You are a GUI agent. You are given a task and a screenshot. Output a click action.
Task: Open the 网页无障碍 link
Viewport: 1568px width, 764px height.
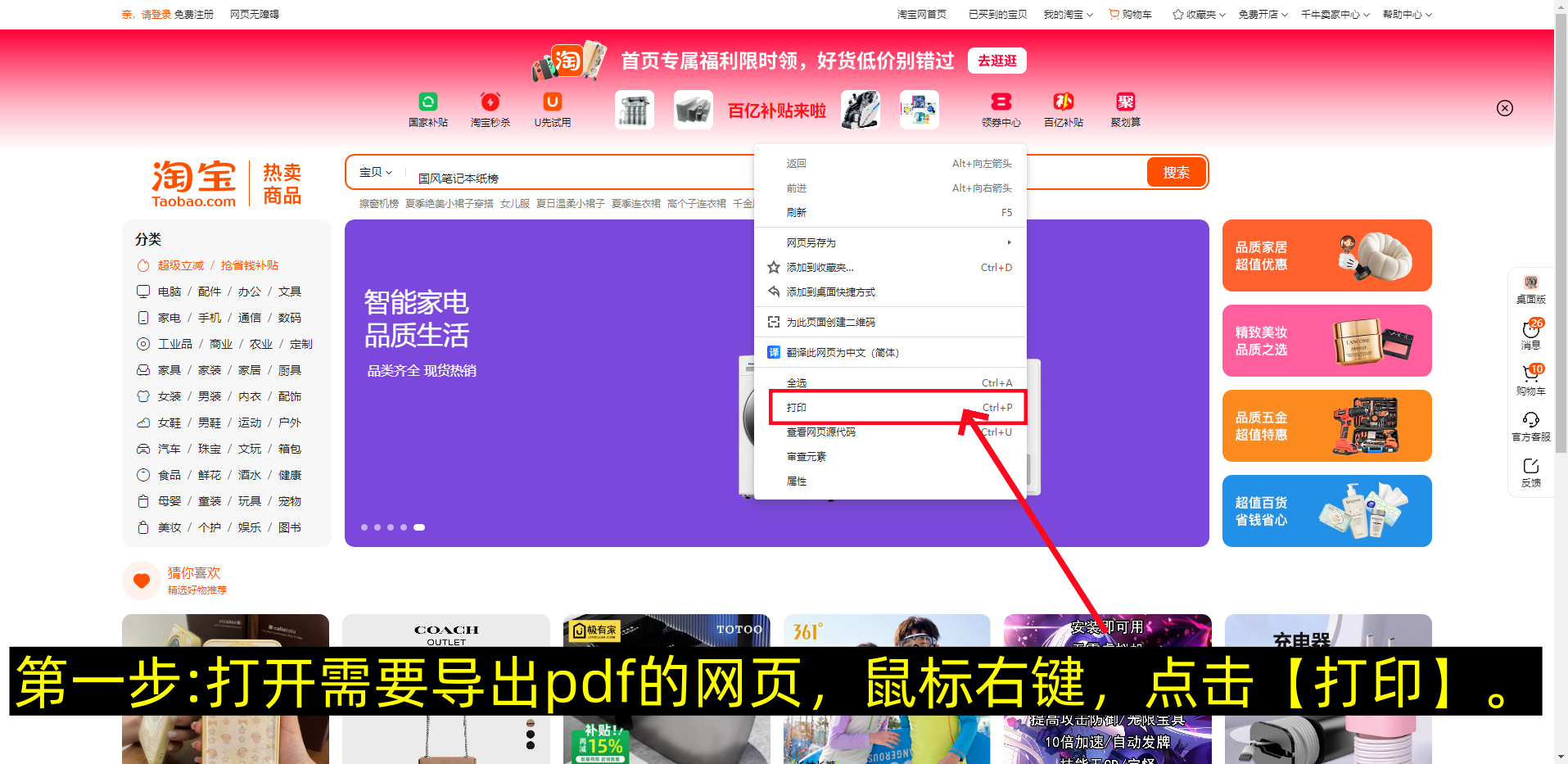coord(255,15)
